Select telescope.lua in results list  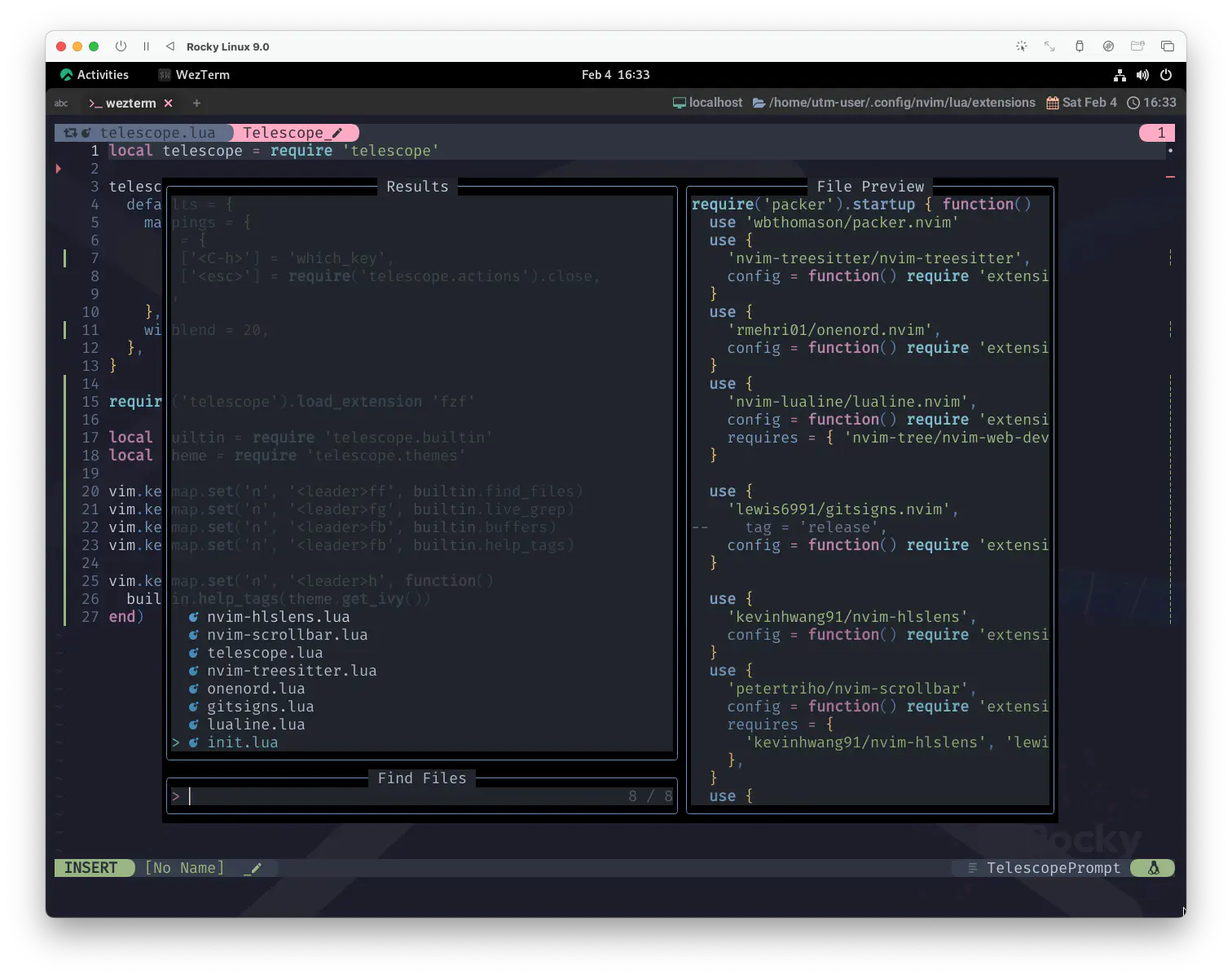click(265, 653)
